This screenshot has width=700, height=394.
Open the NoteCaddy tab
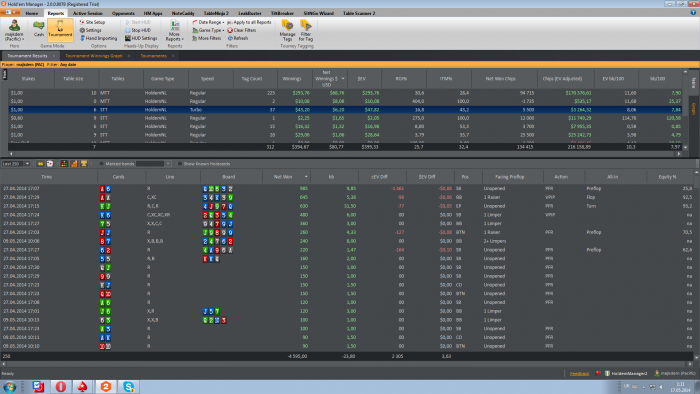click(x=183, y=13)
